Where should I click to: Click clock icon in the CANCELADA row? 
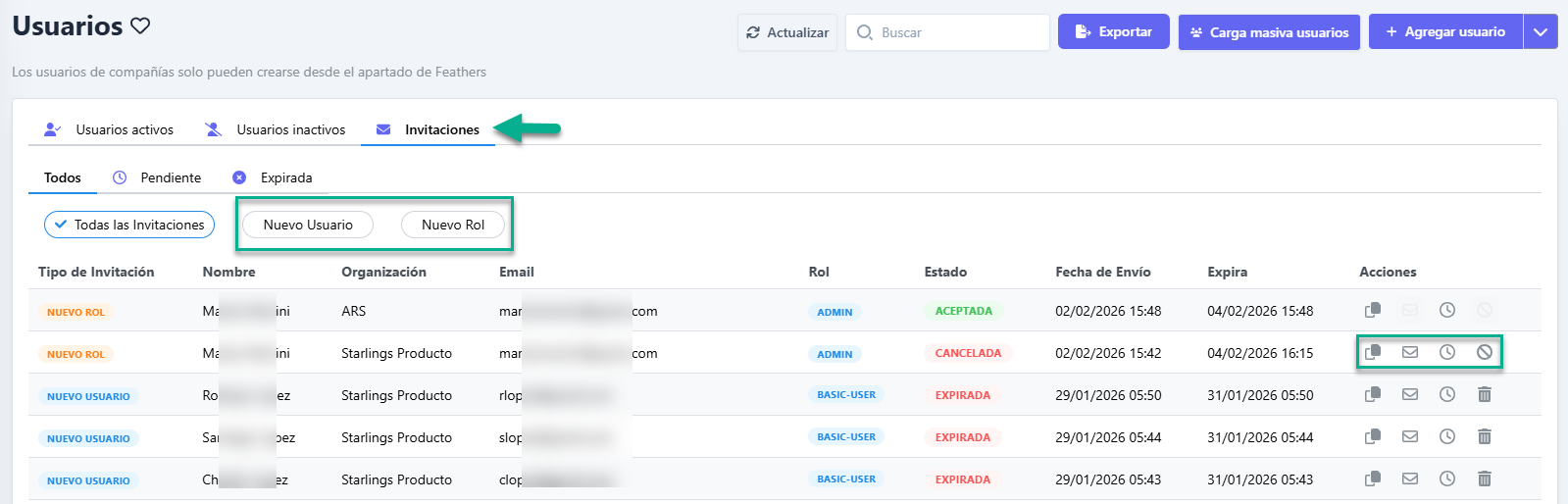coord(1447,352)
